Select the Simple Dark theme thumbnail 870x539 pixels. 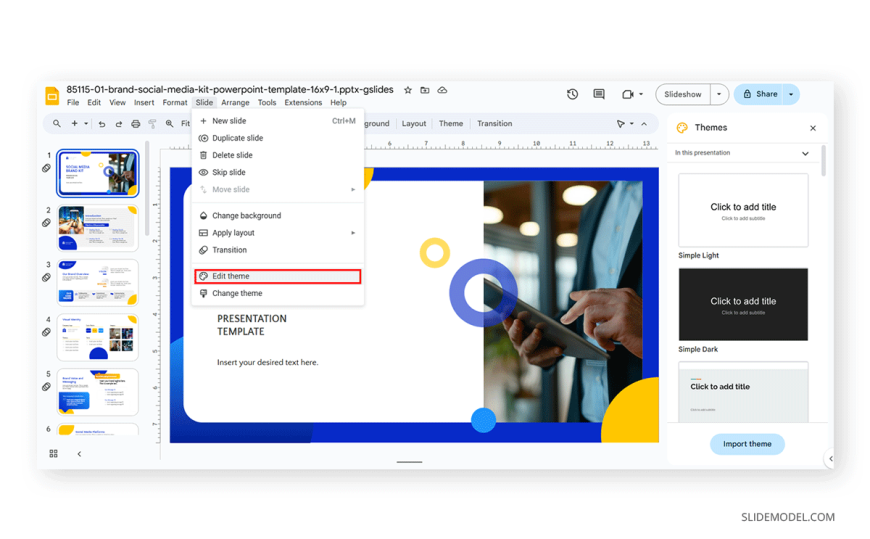(x=743, y=304)
